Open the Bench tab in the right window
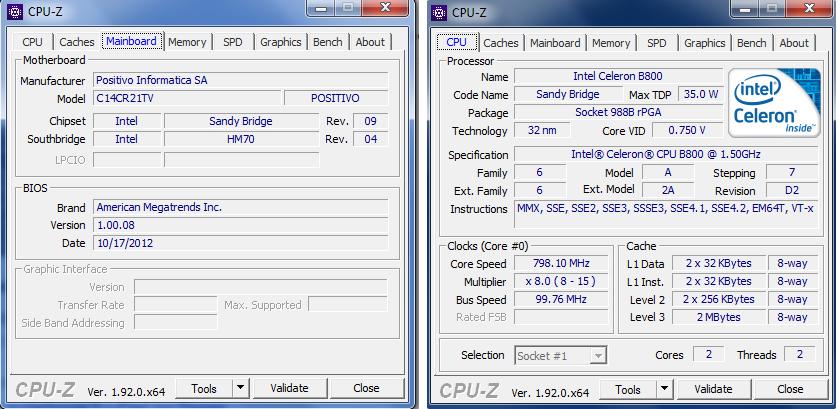 click(752, 43)
